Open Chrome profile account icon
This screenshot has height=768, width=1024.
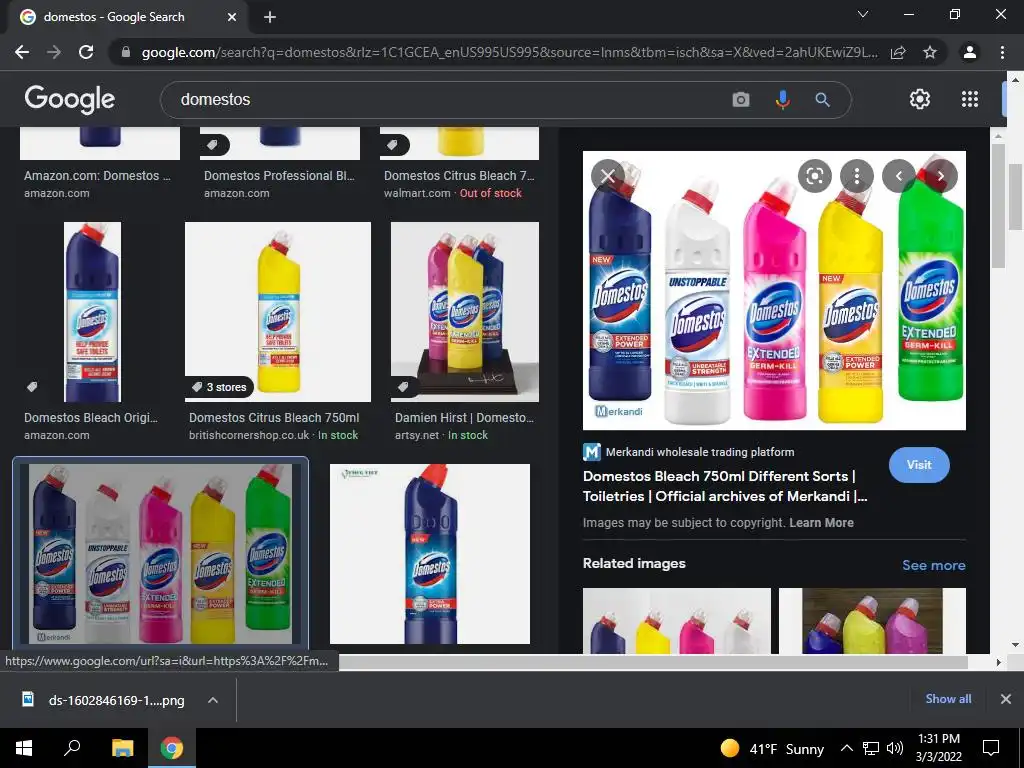970,52
